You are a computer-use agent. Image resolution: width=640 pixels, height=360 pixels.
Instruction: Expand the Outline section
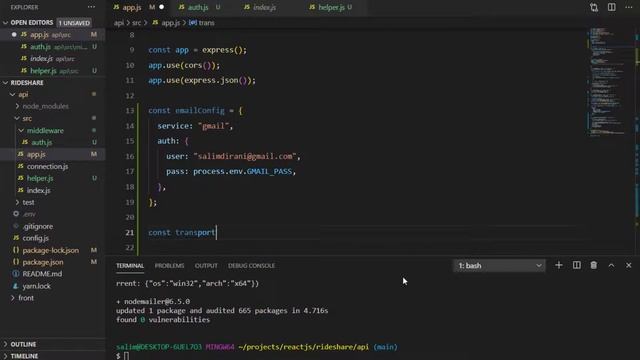[x=5, y=344]
